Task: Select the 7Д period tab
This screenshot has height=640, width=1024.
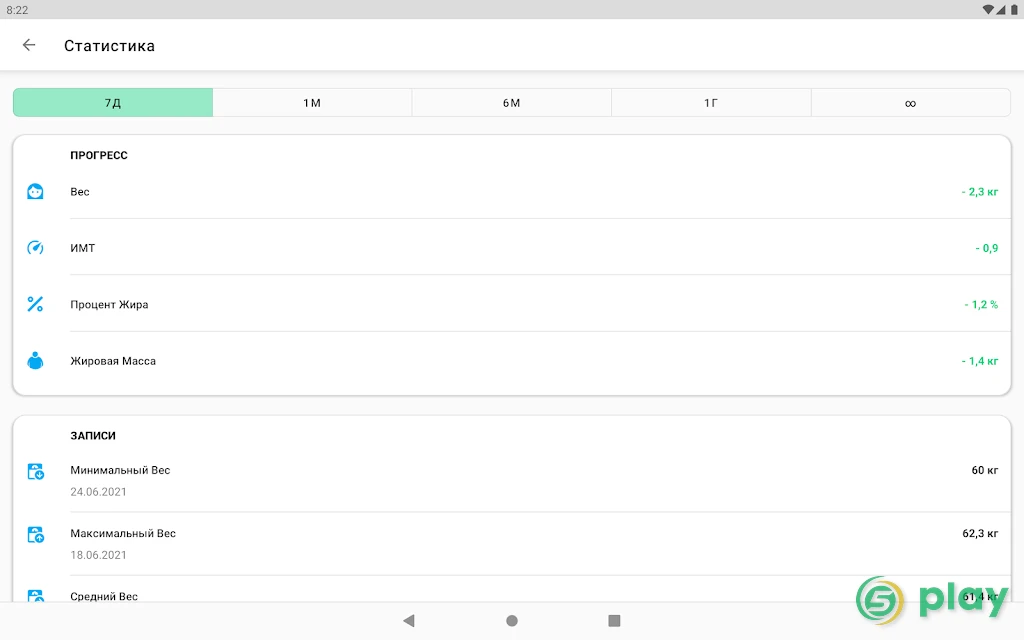Action: pyautogui.click(x=113, y=103)
